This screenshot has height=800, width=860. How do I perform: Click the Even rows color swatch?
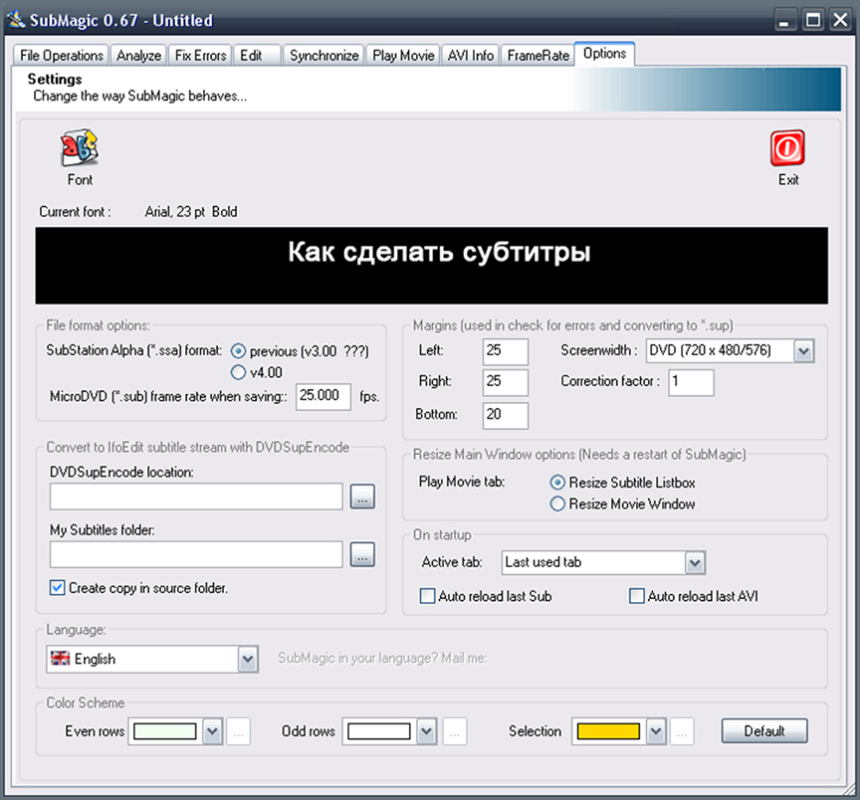click(x=165, y=731)
